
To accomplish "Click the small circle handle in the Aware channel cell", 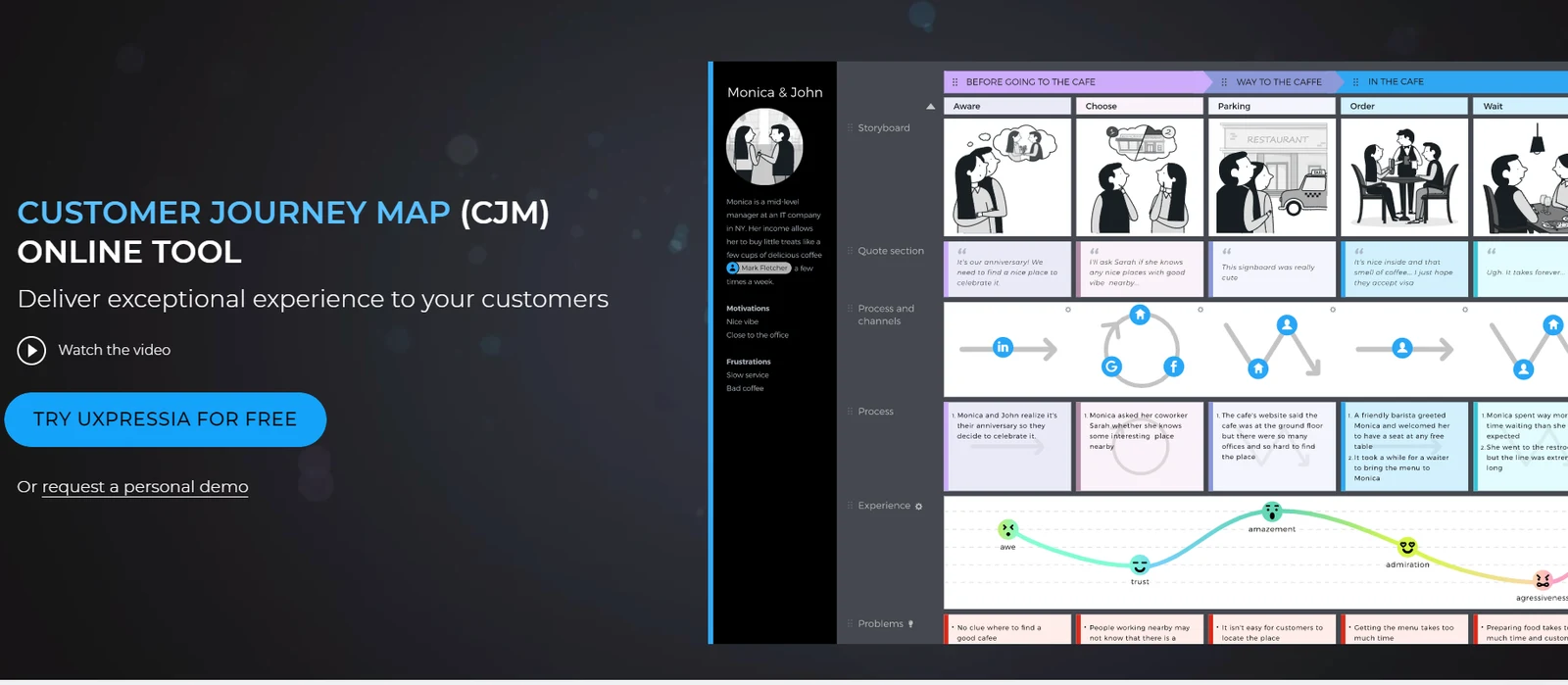I will 1068,310.
